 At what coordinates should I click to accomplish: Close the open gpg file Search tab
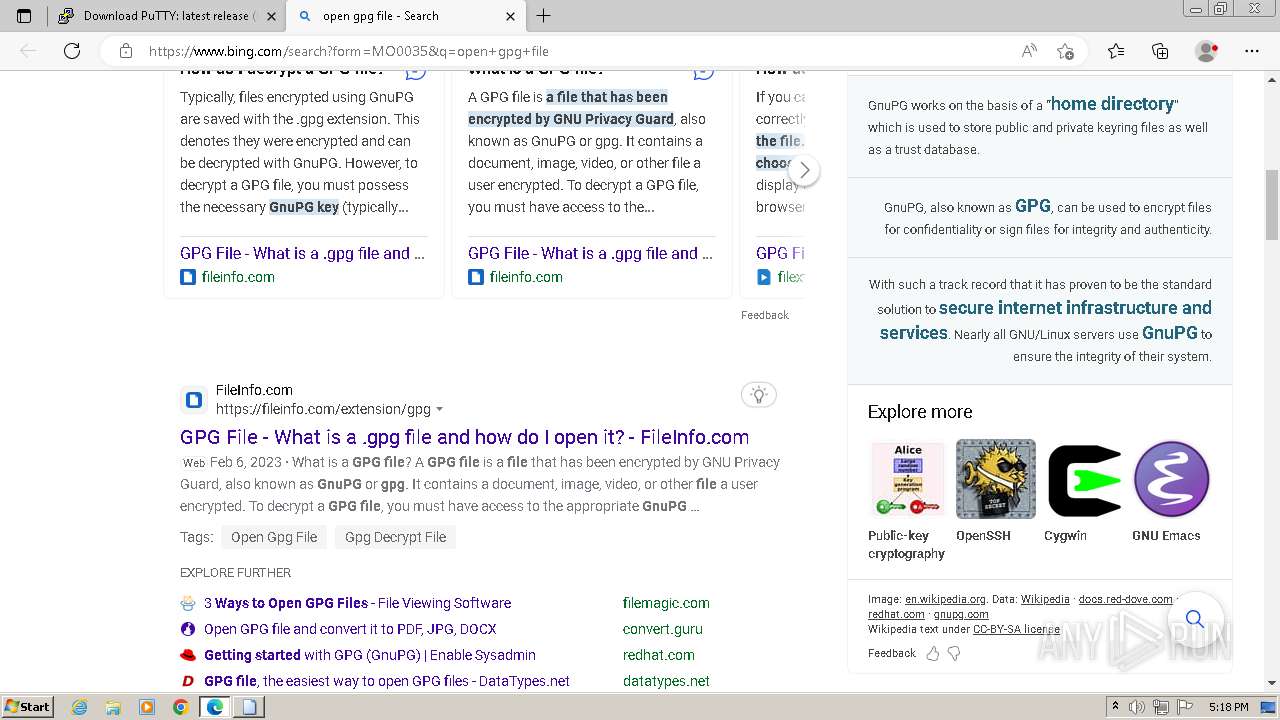click(x=510, y=16)
